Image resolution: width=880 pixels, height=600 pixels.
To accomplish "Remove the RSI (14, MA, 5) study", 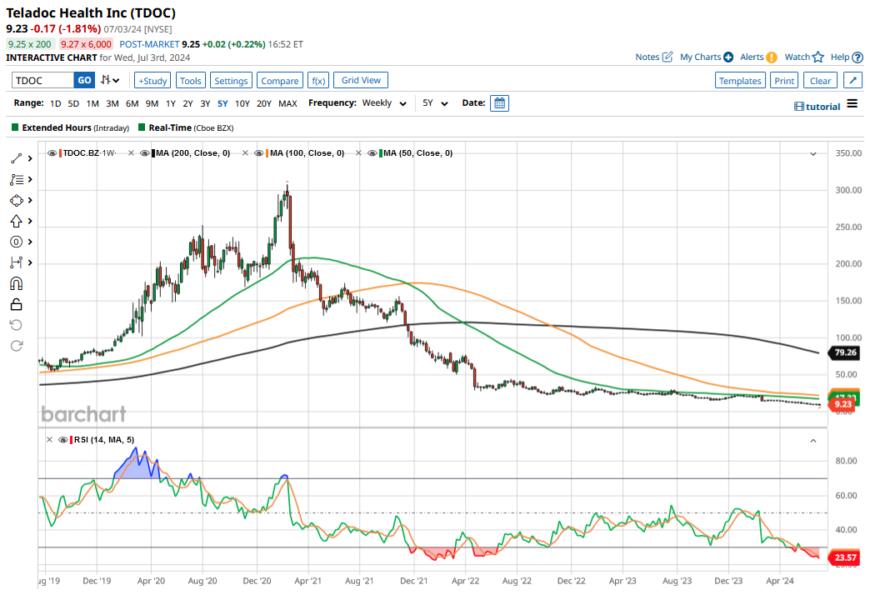I will point(49,439).
